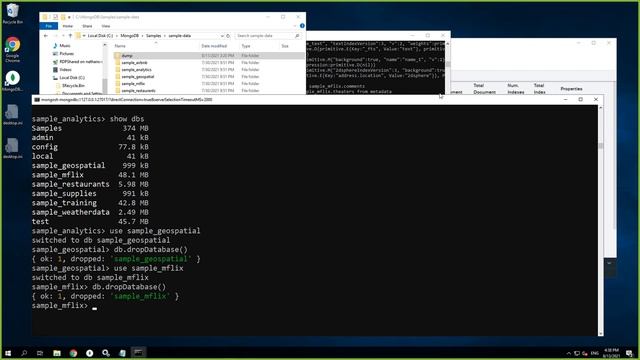Launch Google Chrome from the desktop

12,49
